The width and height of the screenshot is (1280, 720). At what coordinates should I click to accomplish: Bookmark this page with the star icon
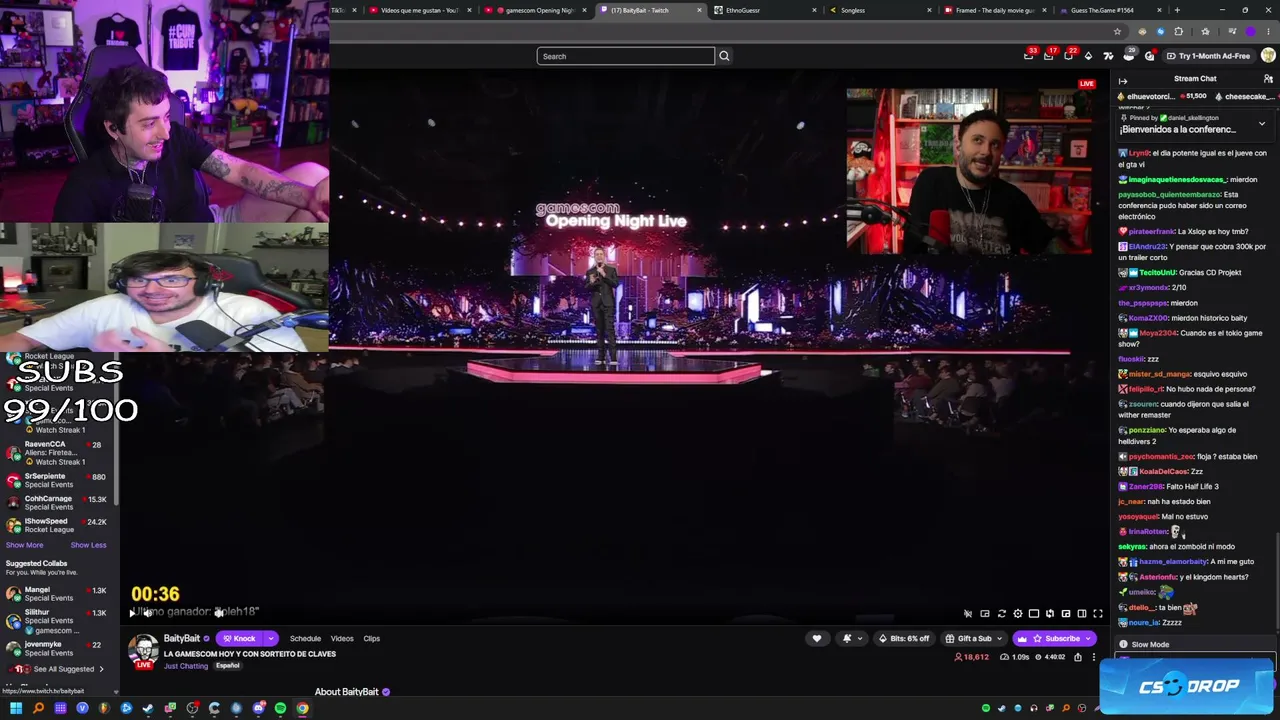[1117, 32]
